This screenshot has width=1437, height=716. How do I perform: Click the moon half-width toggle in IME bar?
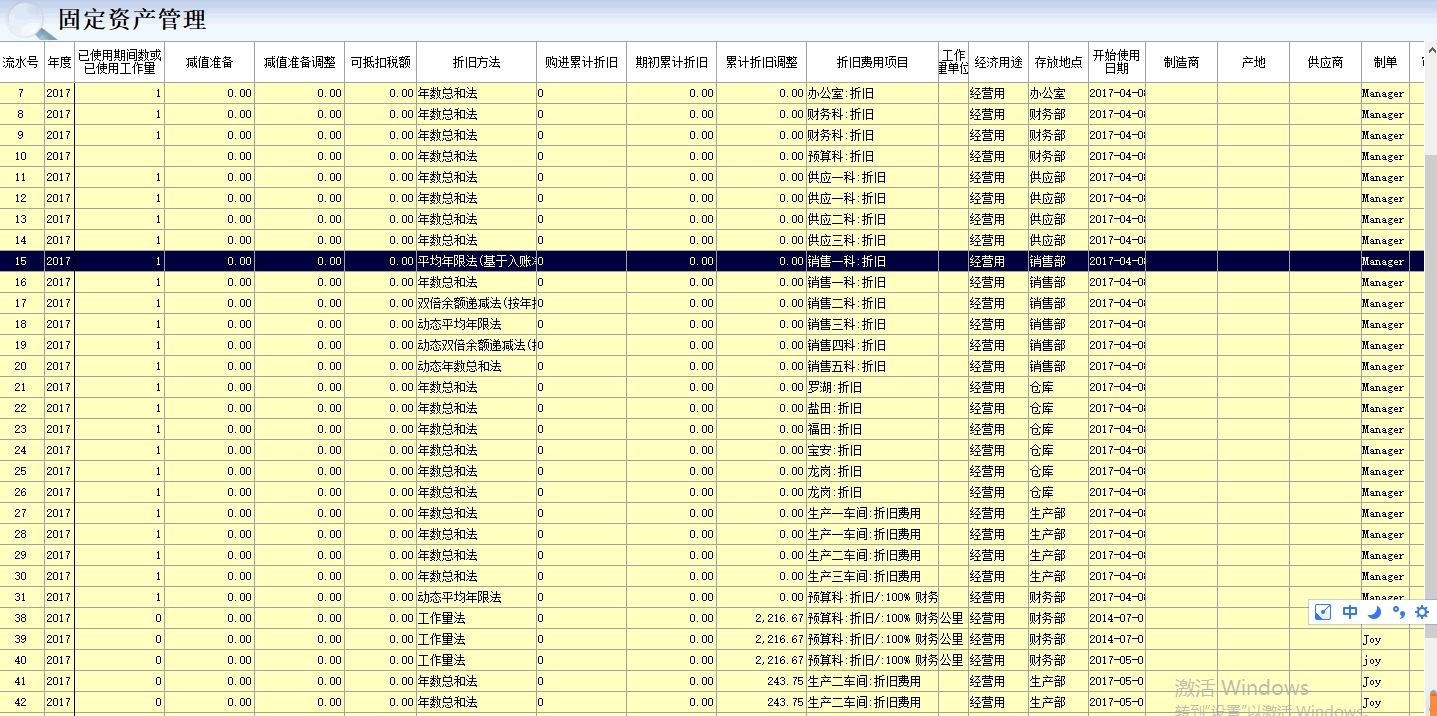point(1374,612)
